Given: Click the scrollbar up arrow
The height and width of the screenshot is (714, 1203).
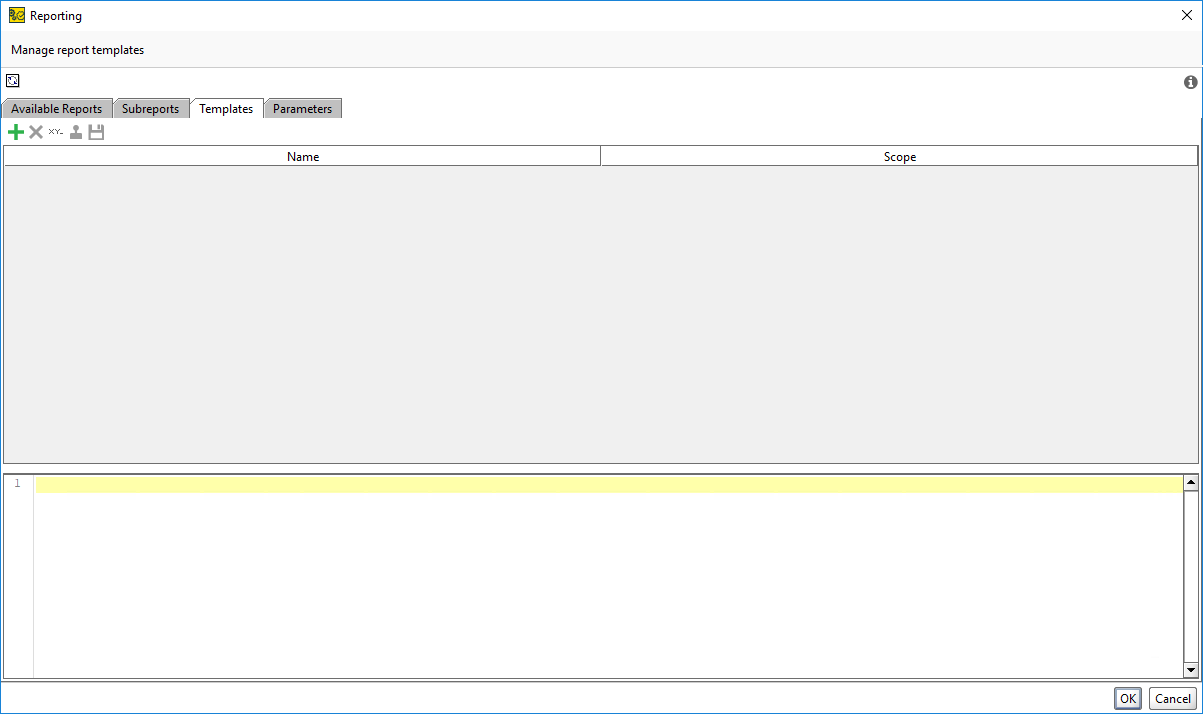Looking at the screenshot, I should (x=1190, y=481).
